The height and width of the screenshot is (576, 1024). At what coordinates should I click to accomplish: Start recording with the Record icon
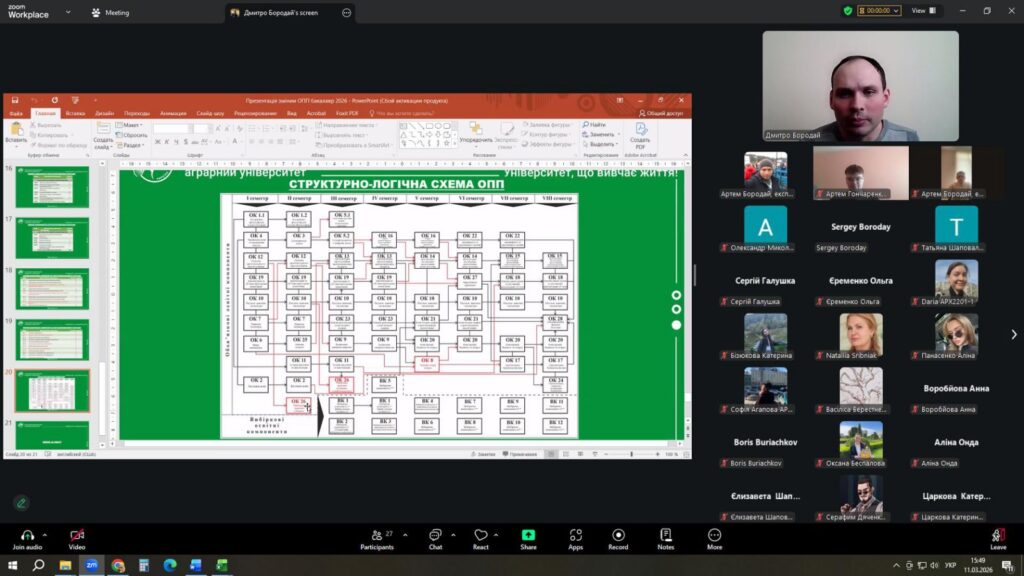coord(618,535)
